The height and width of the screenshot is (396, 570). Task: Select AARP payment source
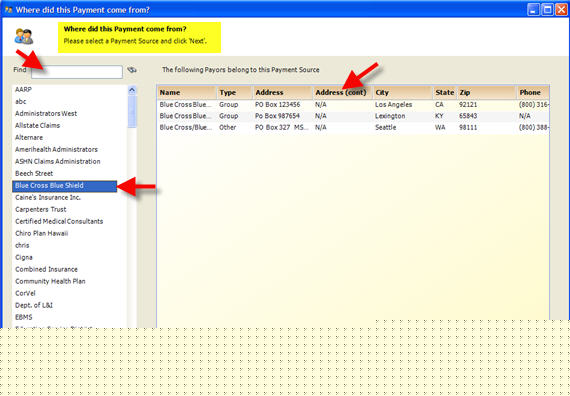(23, 89)
